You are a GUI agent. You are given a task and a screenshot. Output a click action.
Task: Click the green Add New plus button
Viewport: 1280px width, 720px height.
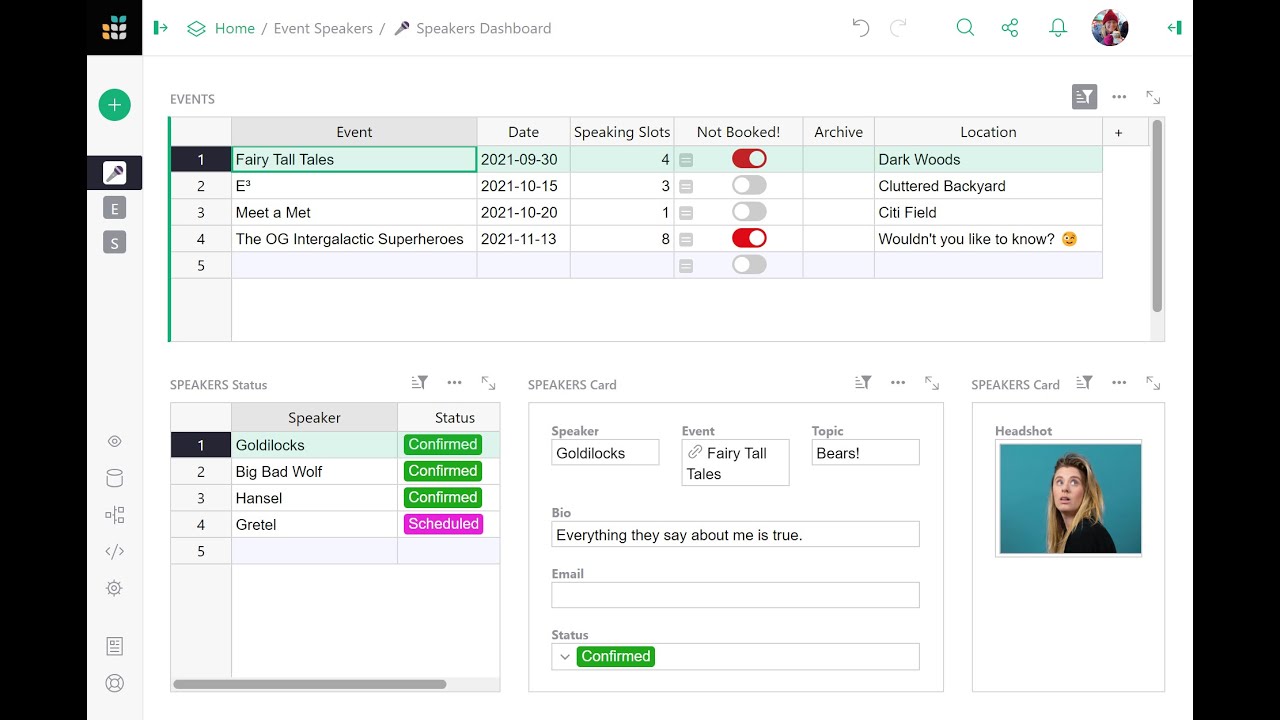115,105
